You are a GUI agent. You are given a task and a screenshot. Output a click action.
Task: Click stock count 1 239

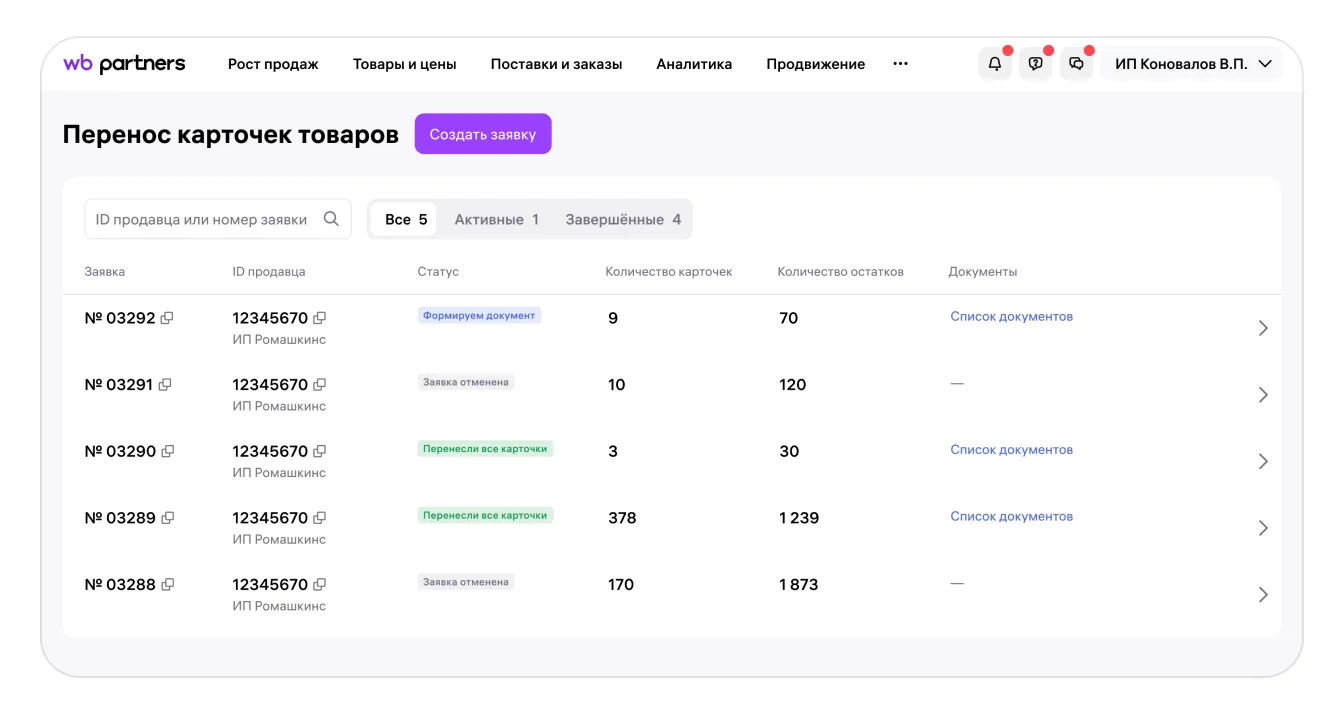coord(799,518)
